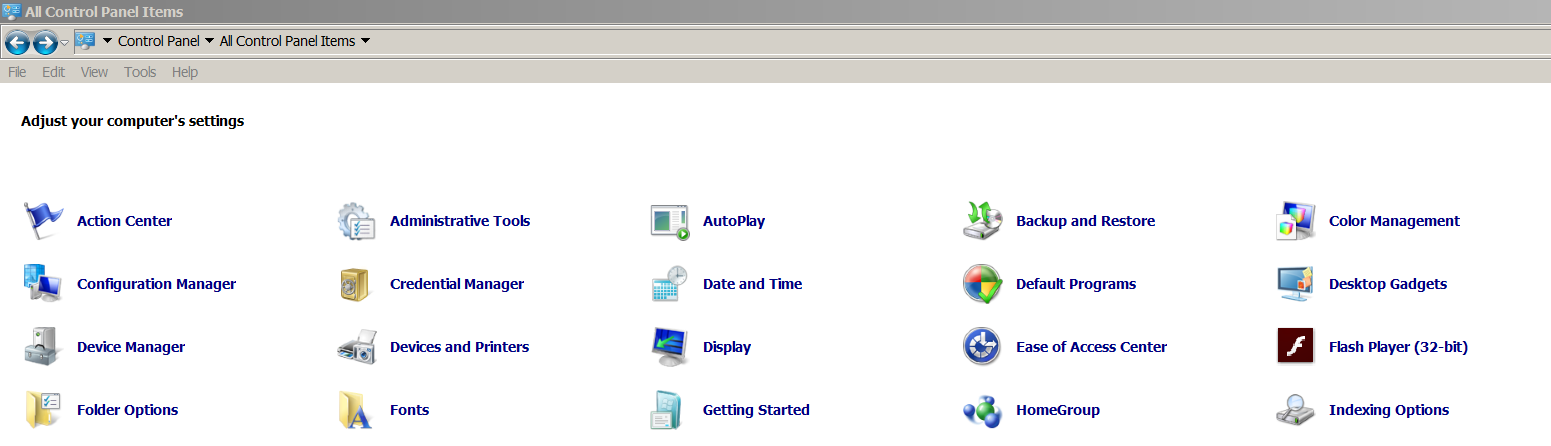Select All Control Panel Items breadcrumb
Viewport: 1551px width, 446px height.
pyautogui.click(x=287, y=41)
